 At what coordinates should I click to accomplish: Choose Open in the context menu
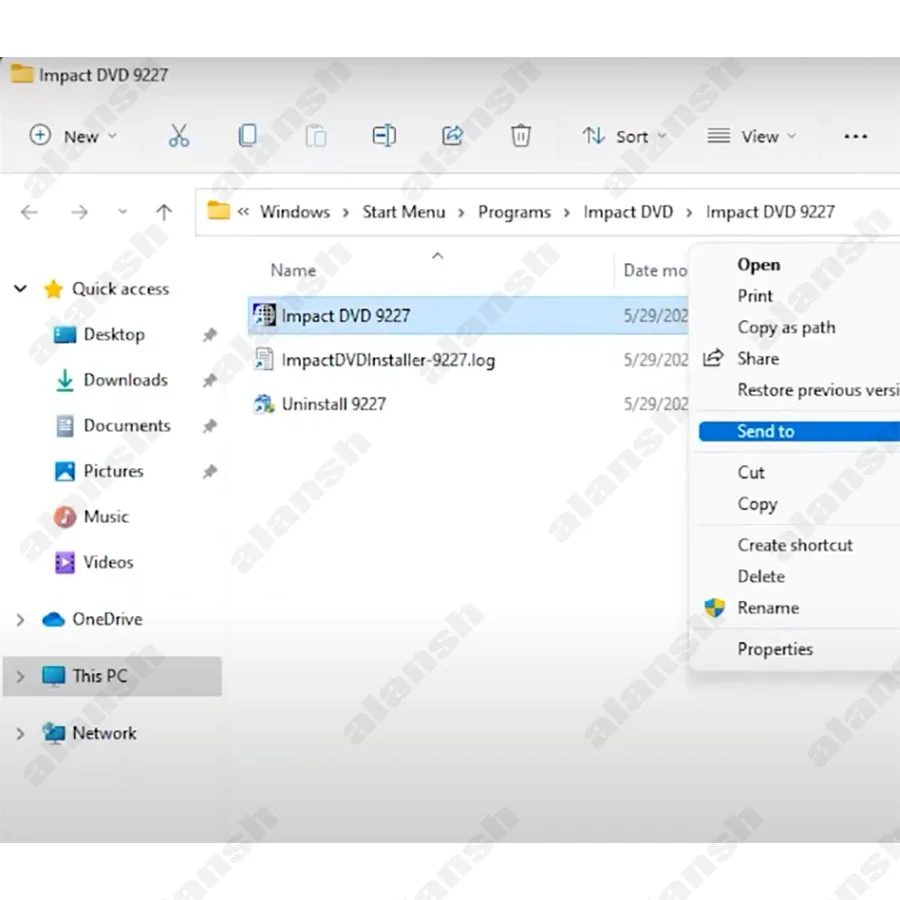[x=758, y=265]
